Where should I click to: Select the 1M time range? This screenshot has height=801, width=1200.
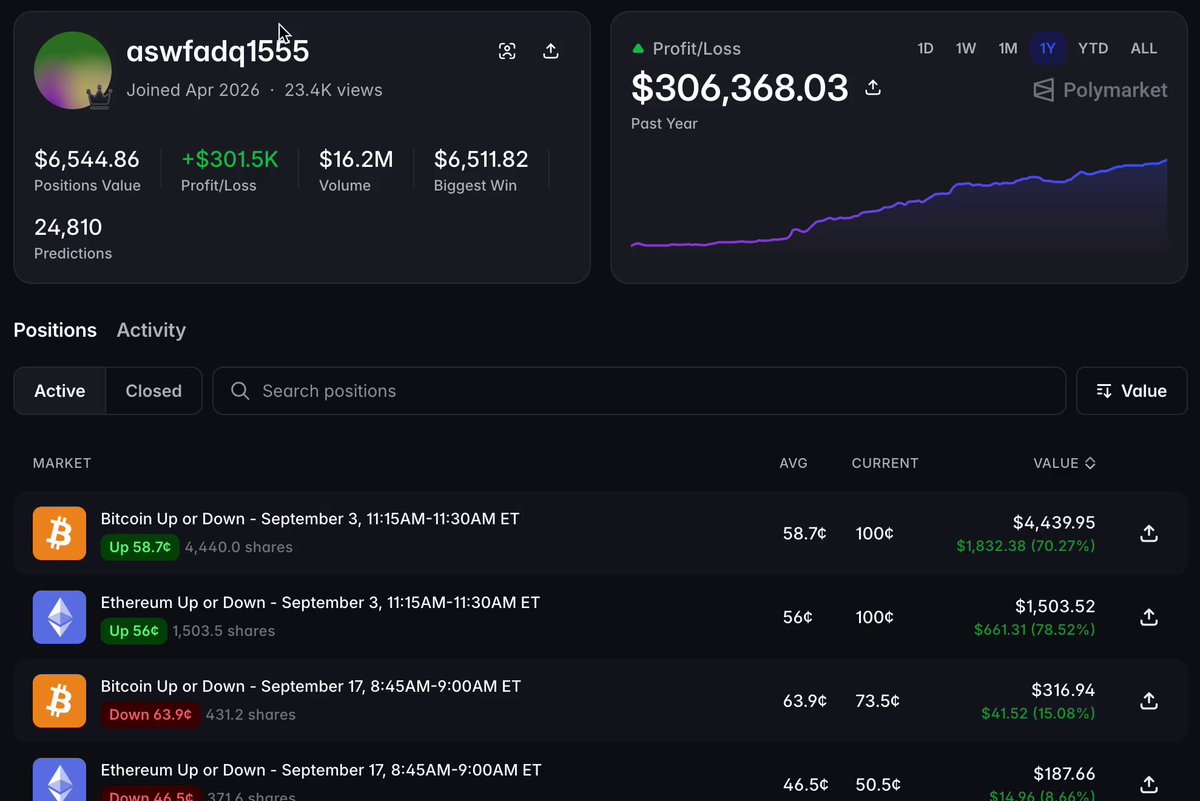coord(1008,48)
